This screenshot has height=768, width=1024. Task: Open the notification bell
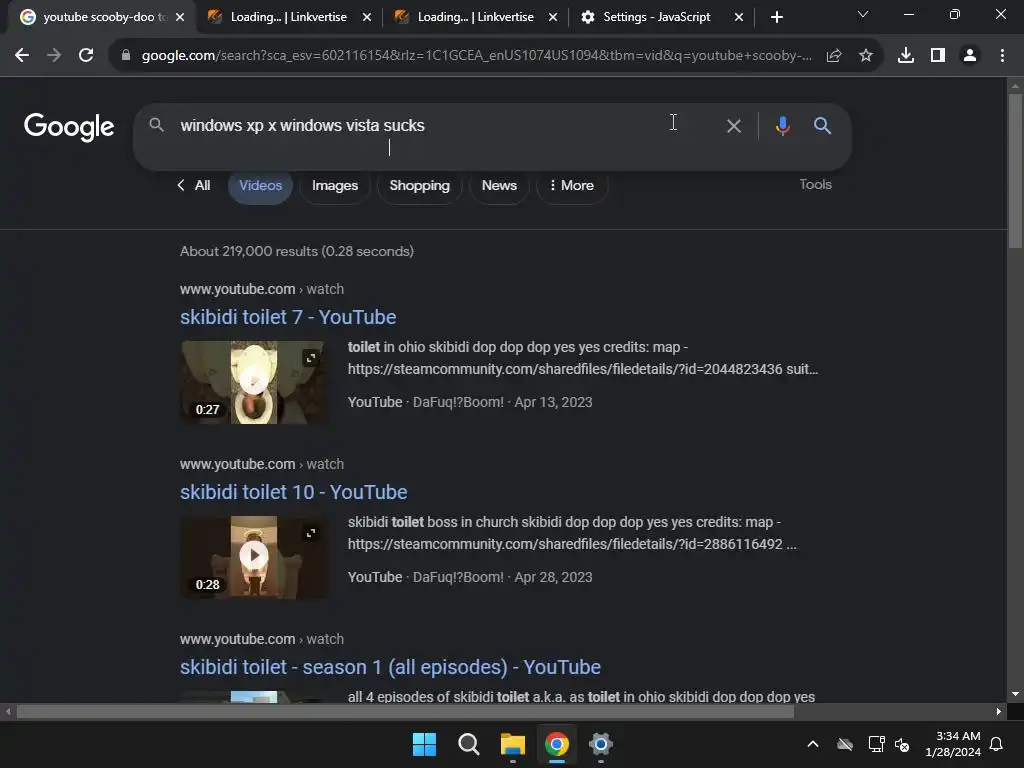click(997, 744)
